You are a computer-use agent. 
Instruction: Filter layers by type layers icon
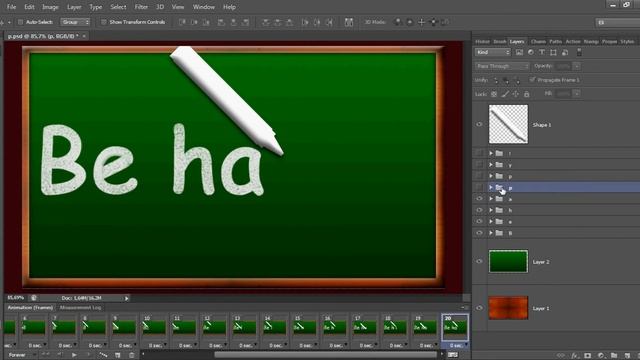tap(542, 52)
